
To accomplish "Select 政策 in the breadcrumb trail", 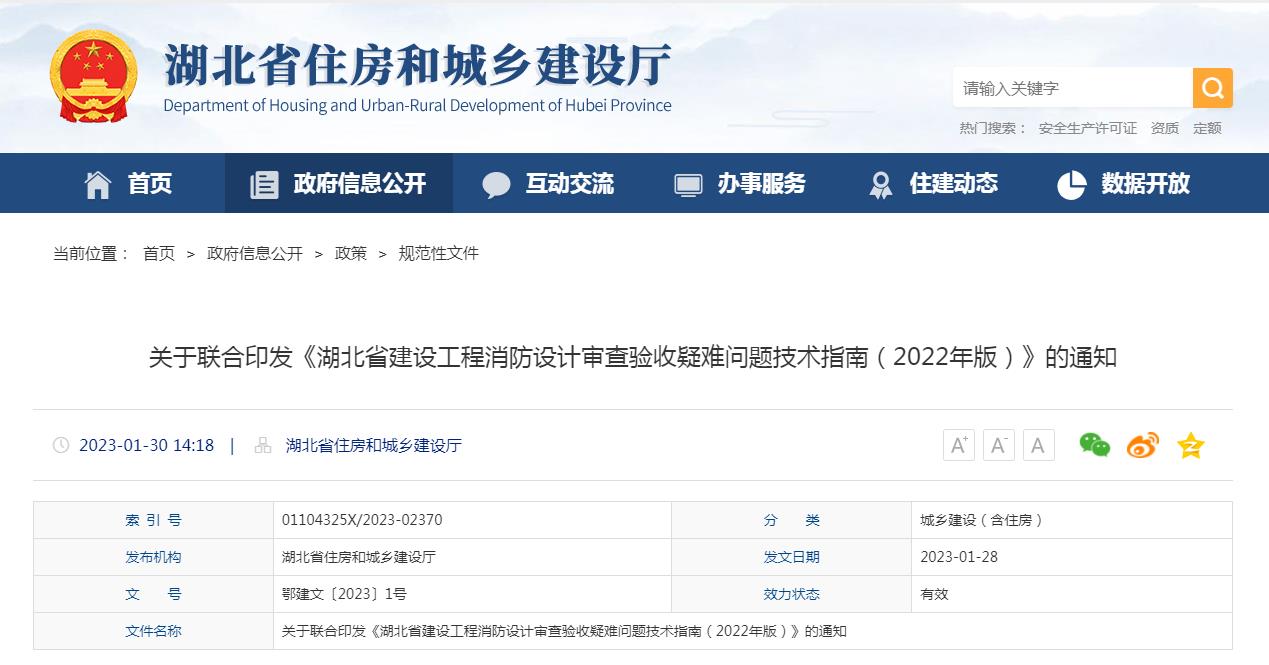I will (351, 253).
